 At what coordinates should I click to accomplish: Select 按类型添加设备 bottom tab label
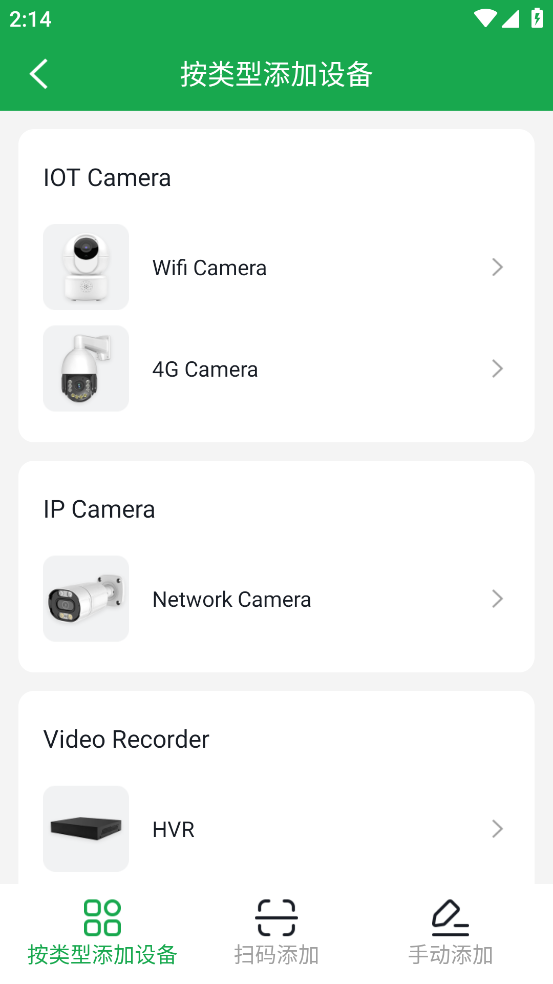coord(102,955)
